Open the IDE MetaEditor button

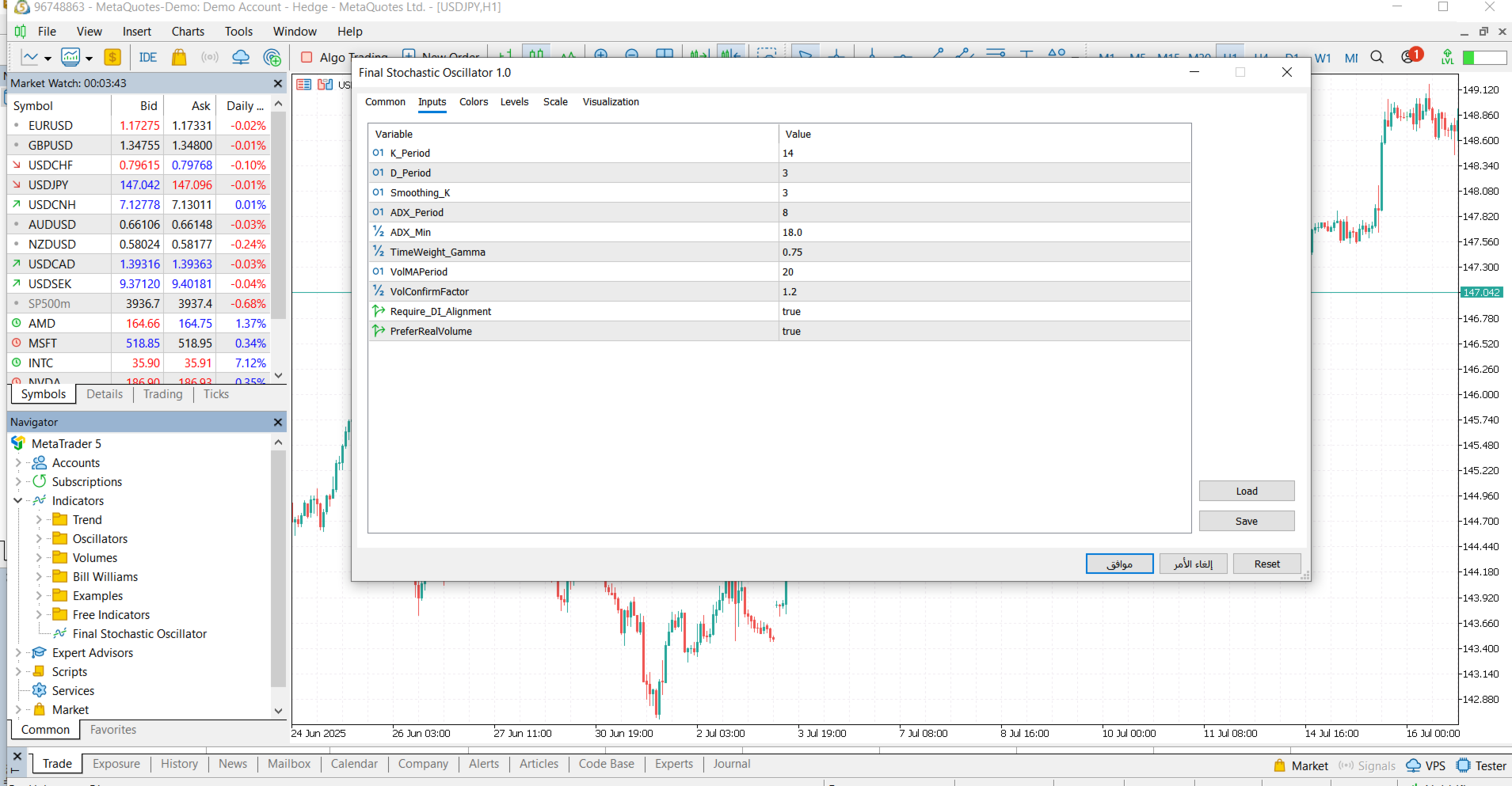point(148,57)
